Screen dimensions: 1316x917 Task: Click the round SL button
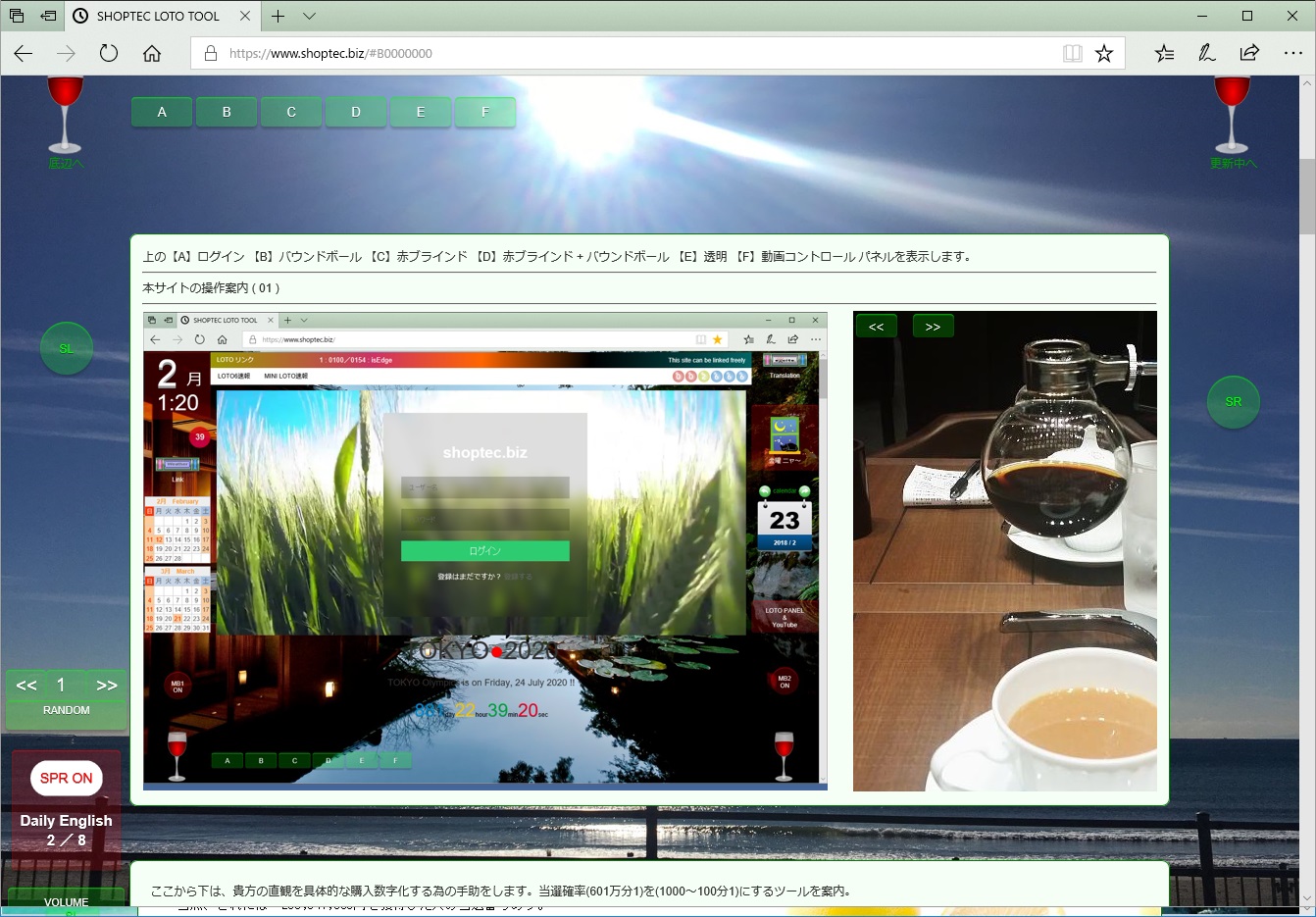[x=67, y=348]
